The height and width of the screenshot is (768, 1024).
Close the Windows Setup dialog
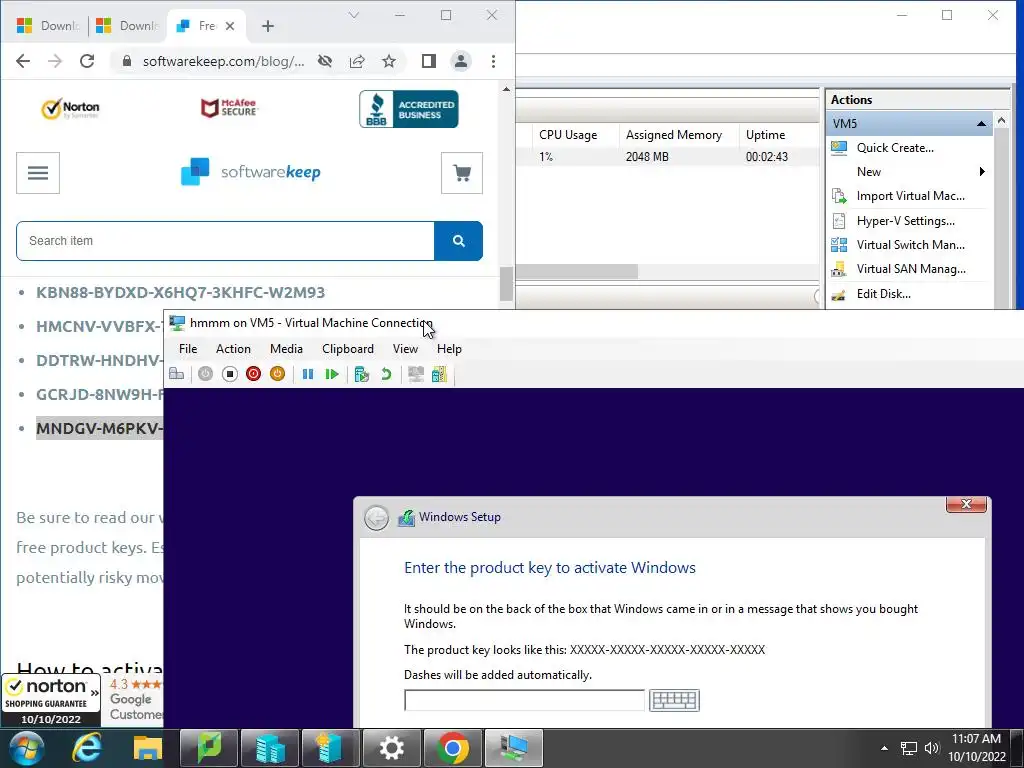[x=966, y=504]
